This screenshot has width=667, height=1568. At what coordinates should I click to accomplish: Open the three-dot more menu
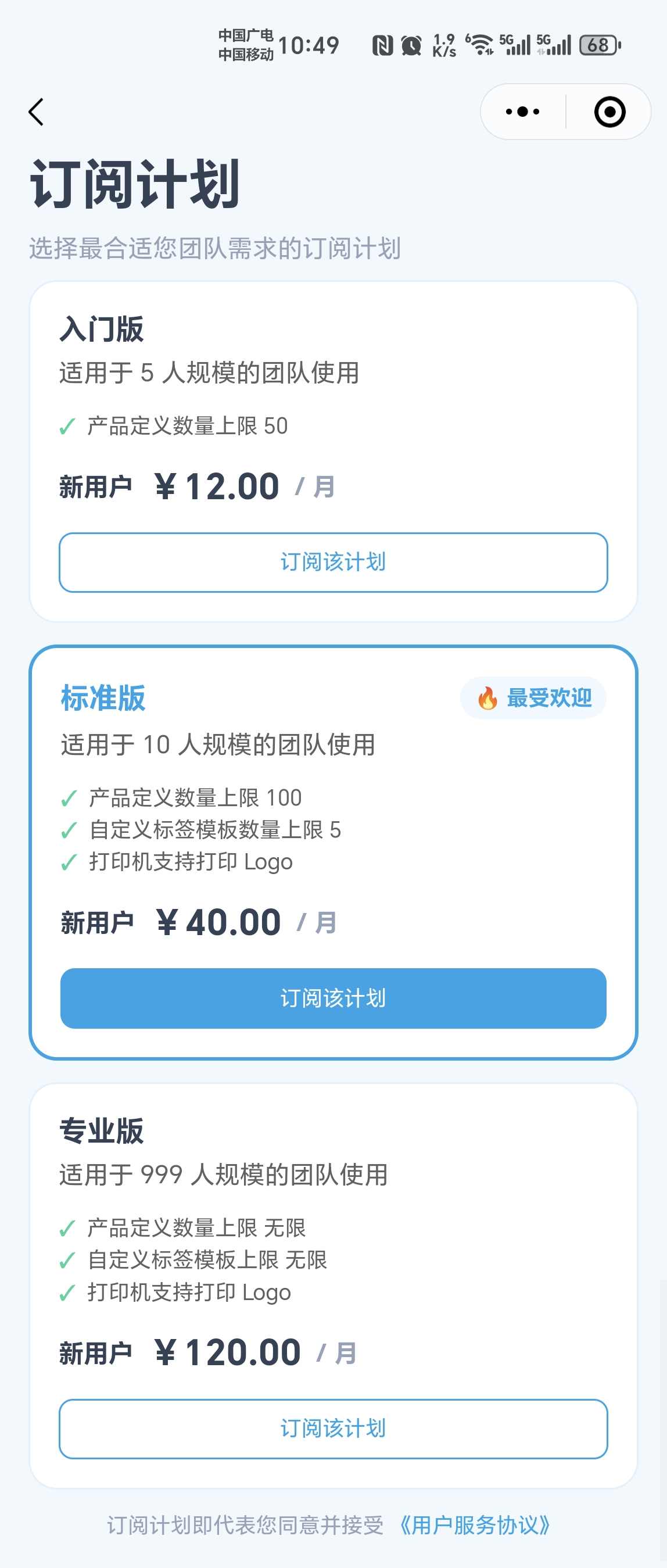(522, 112)
